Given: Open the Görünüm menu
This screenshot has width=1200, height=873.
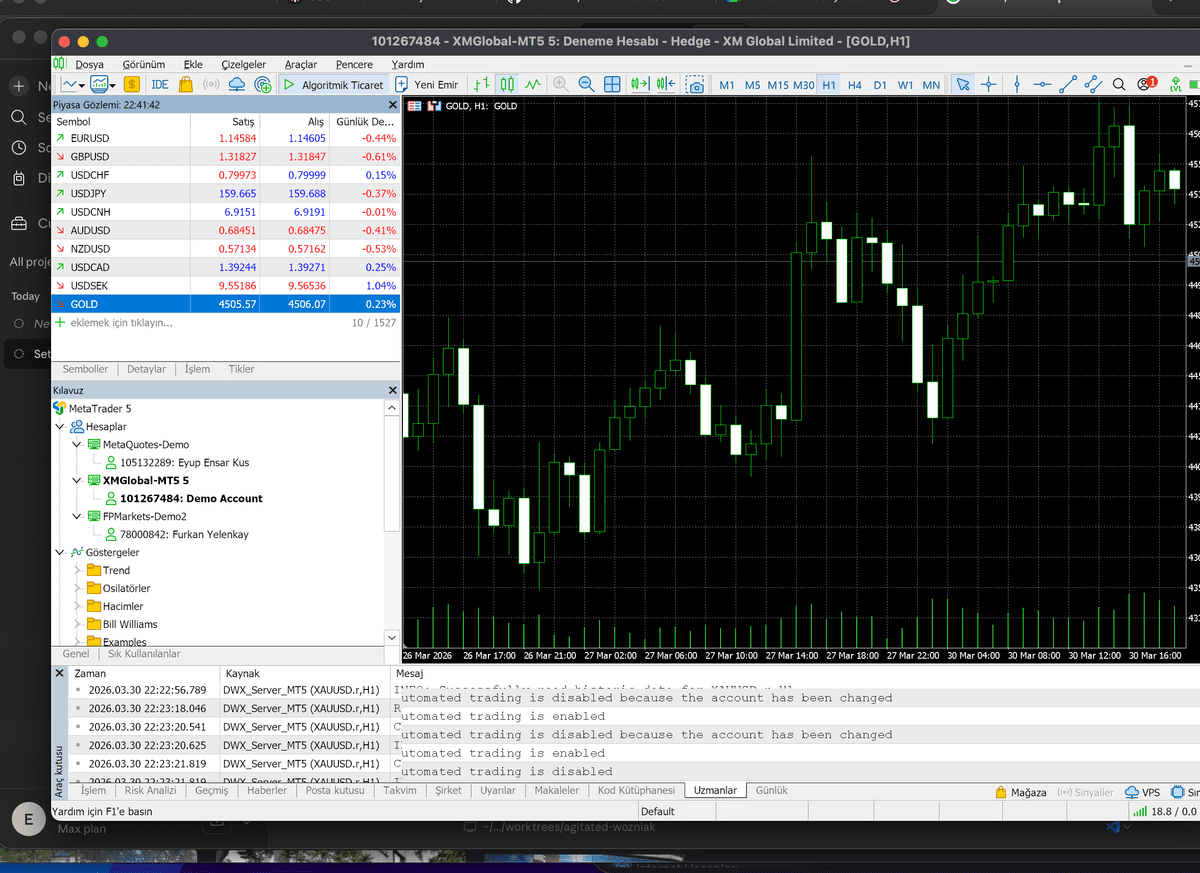Looking at the screenshot, I should 144,64.
